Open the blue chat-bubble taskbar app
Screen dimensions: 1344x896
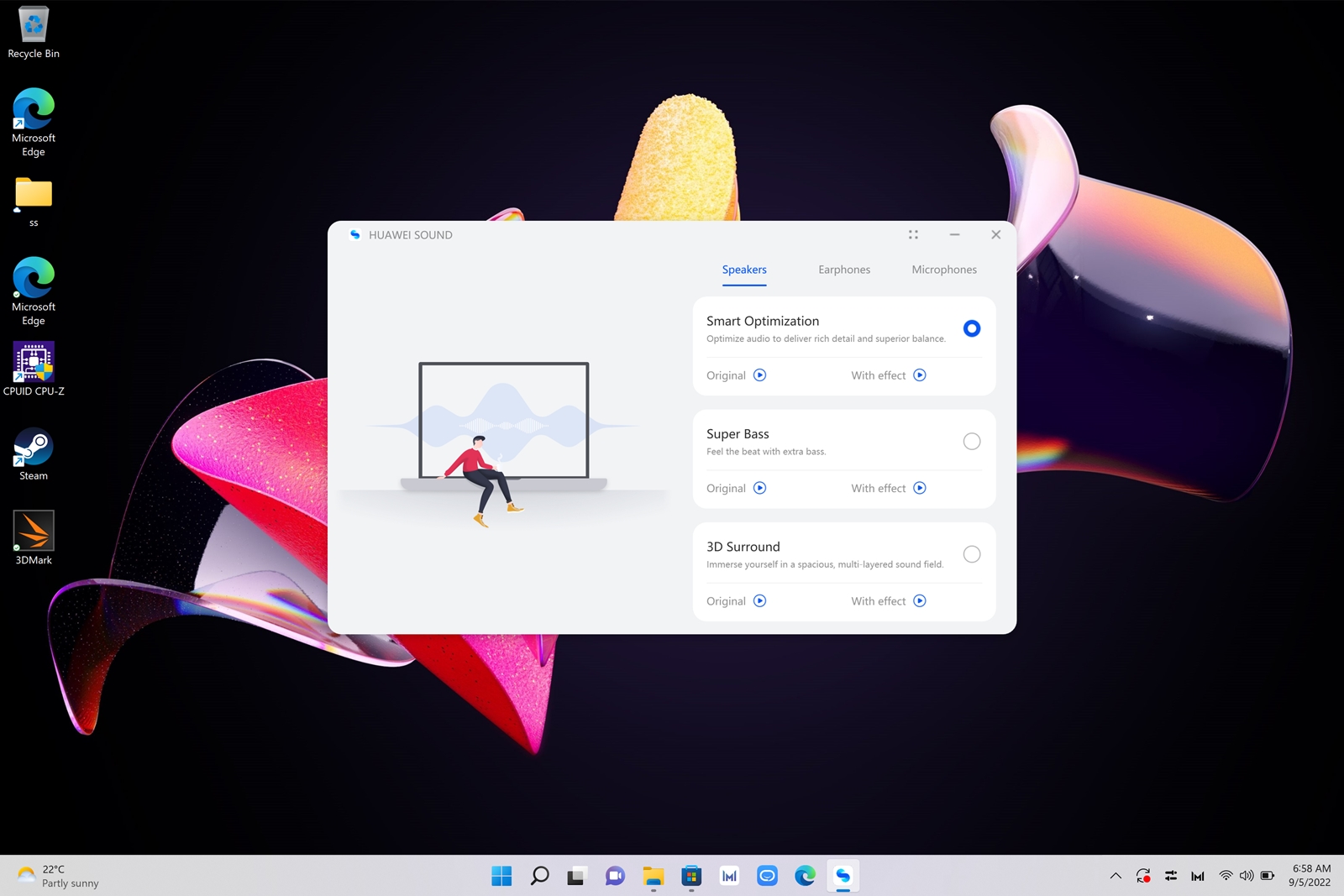(767, 876)
